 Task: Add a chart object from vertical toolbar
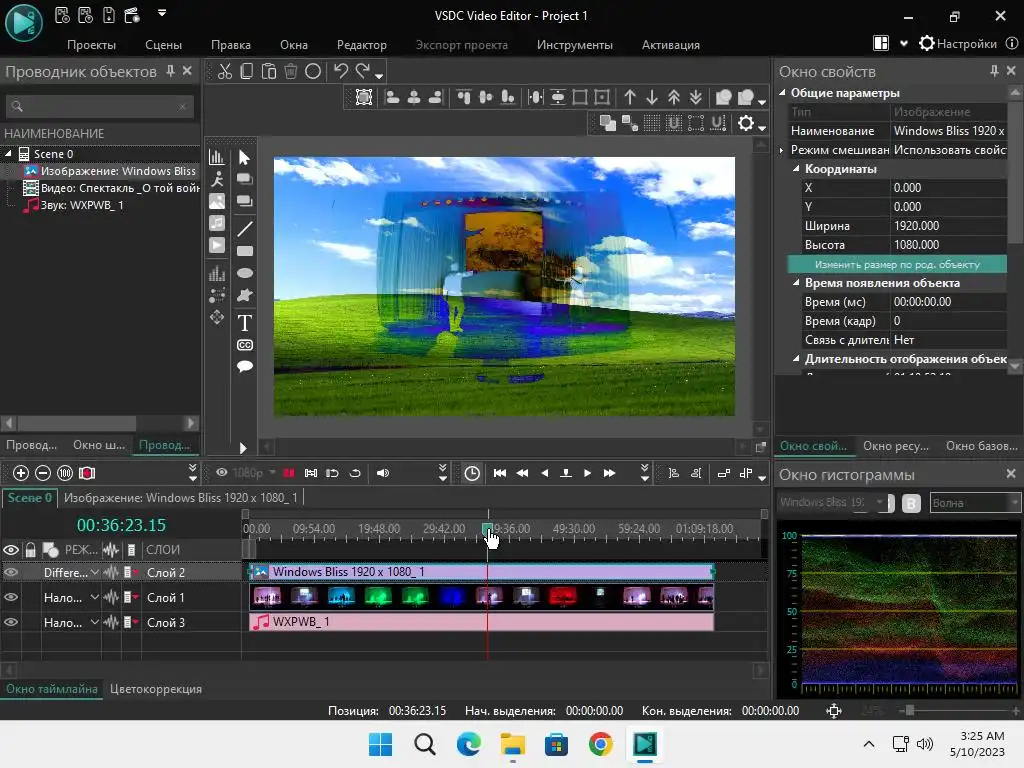click(x=217, y=157)
